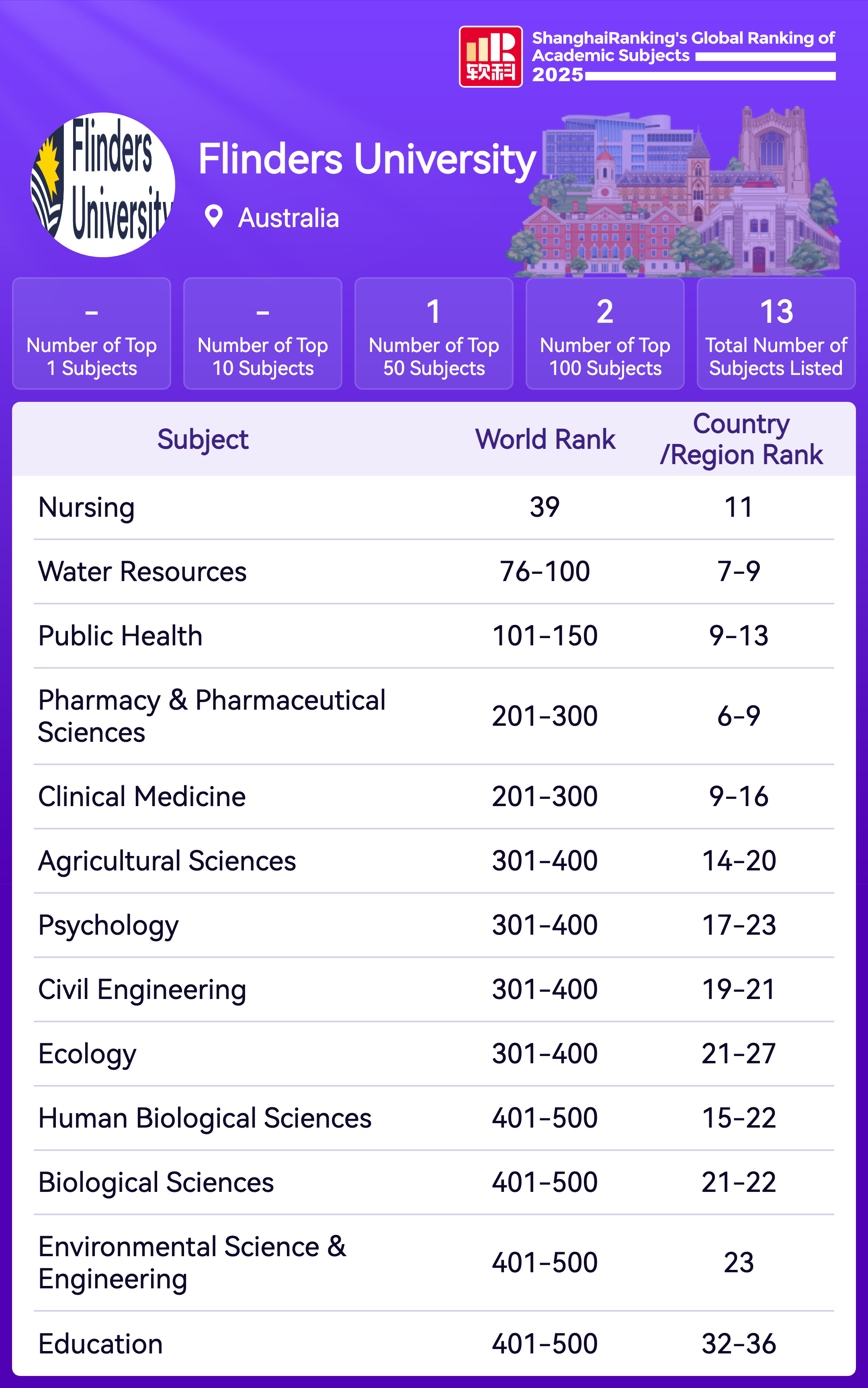
Task: Click the Clinical Medicine subject name
Action: (142, 797)
